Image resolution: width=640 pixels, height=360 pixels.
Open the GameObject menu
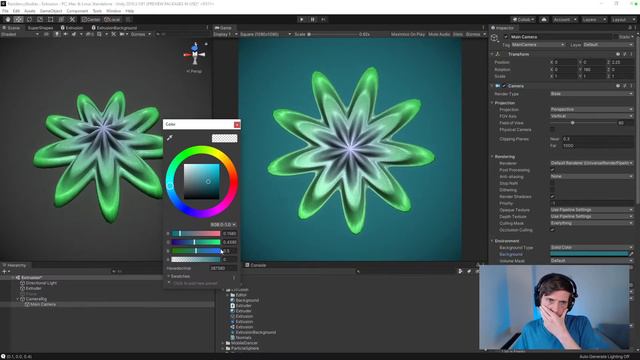(x=51, y=11)
